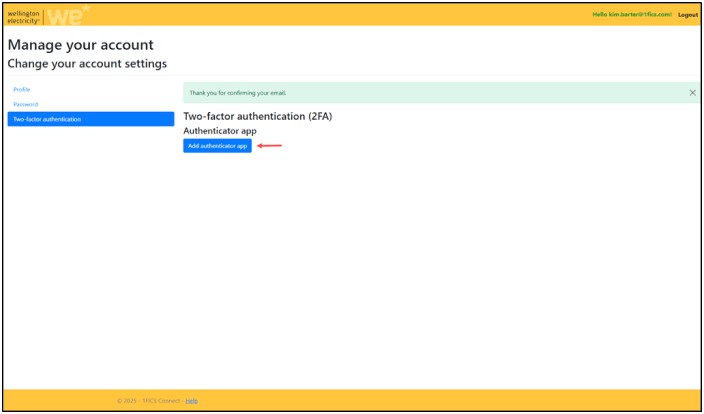The width and height of the screenshot is (704, 414).
Task: Click the divider line below page heading
Action: coord(350,76)
